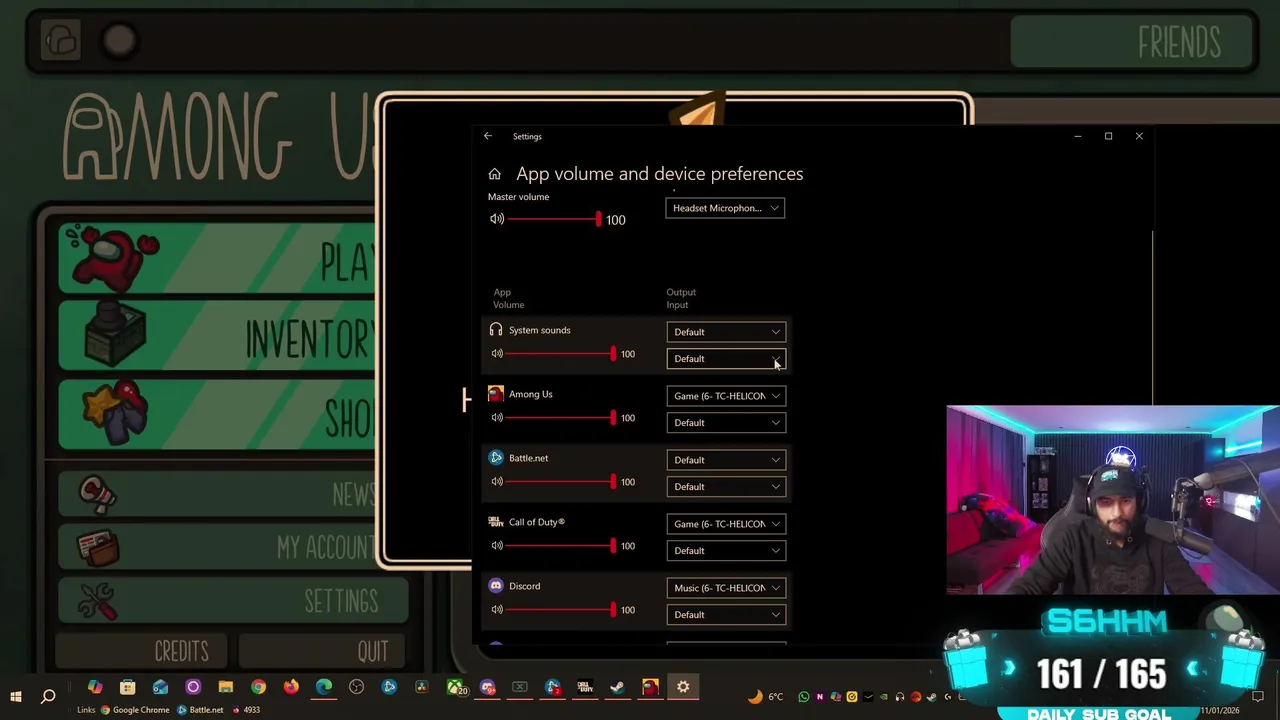Switch to Among Us taskbar icon

point(651,687)
